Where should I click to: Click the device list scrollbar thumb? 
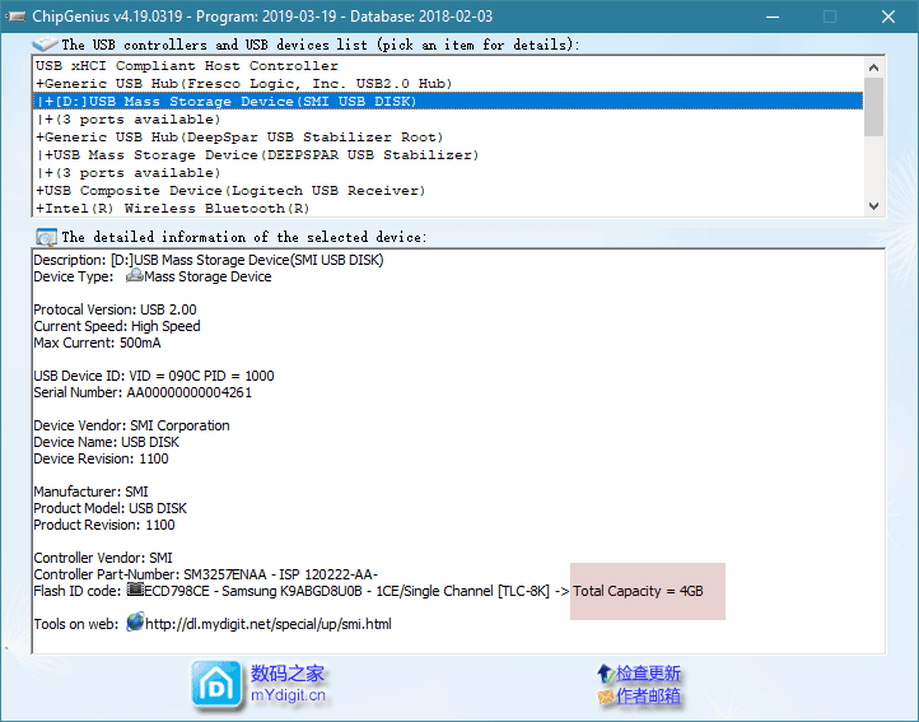point(873,107)
